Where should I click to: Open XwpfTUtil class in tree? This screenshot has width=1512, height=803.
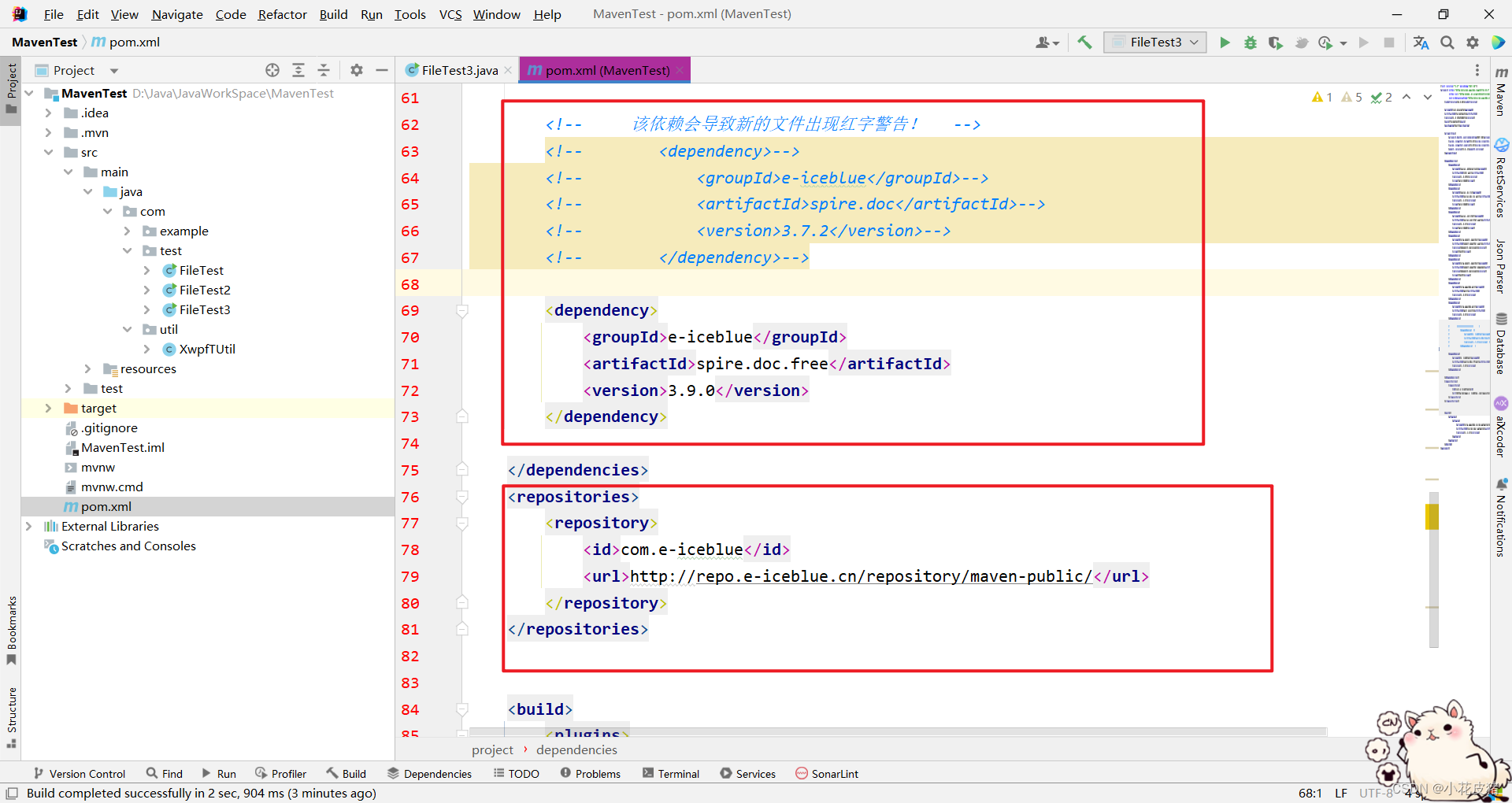[x=207, y=349]
